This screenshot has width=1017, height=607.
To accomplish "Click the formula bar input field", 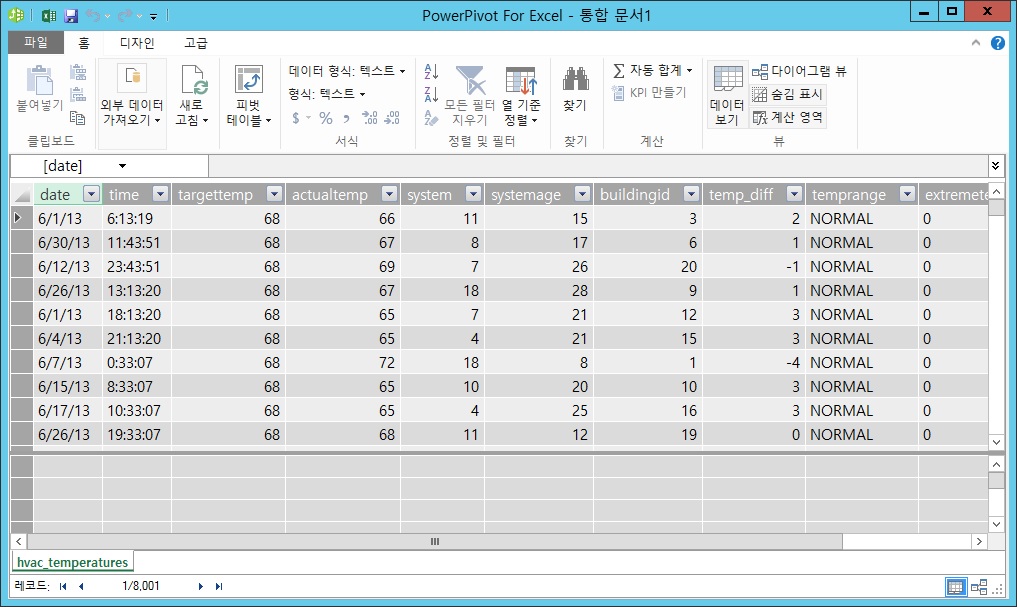I will pos(598,166).
